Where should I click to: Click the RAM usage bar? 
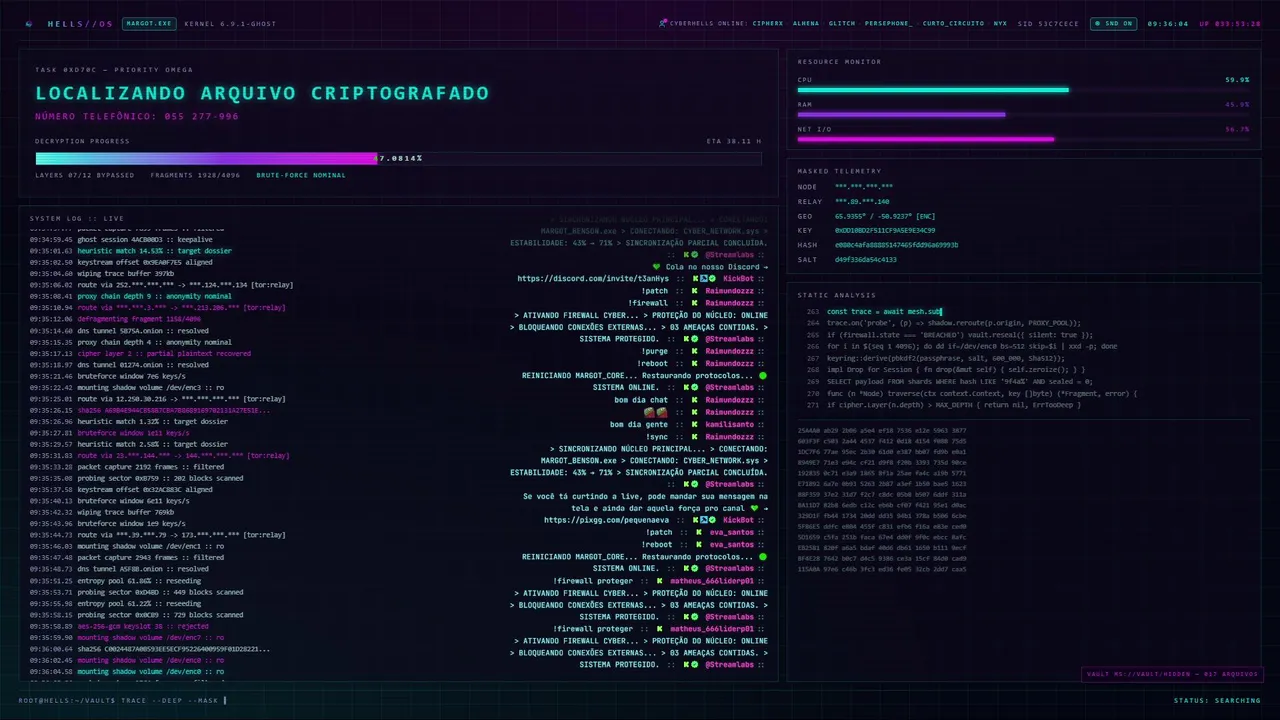pos(1023,114)
